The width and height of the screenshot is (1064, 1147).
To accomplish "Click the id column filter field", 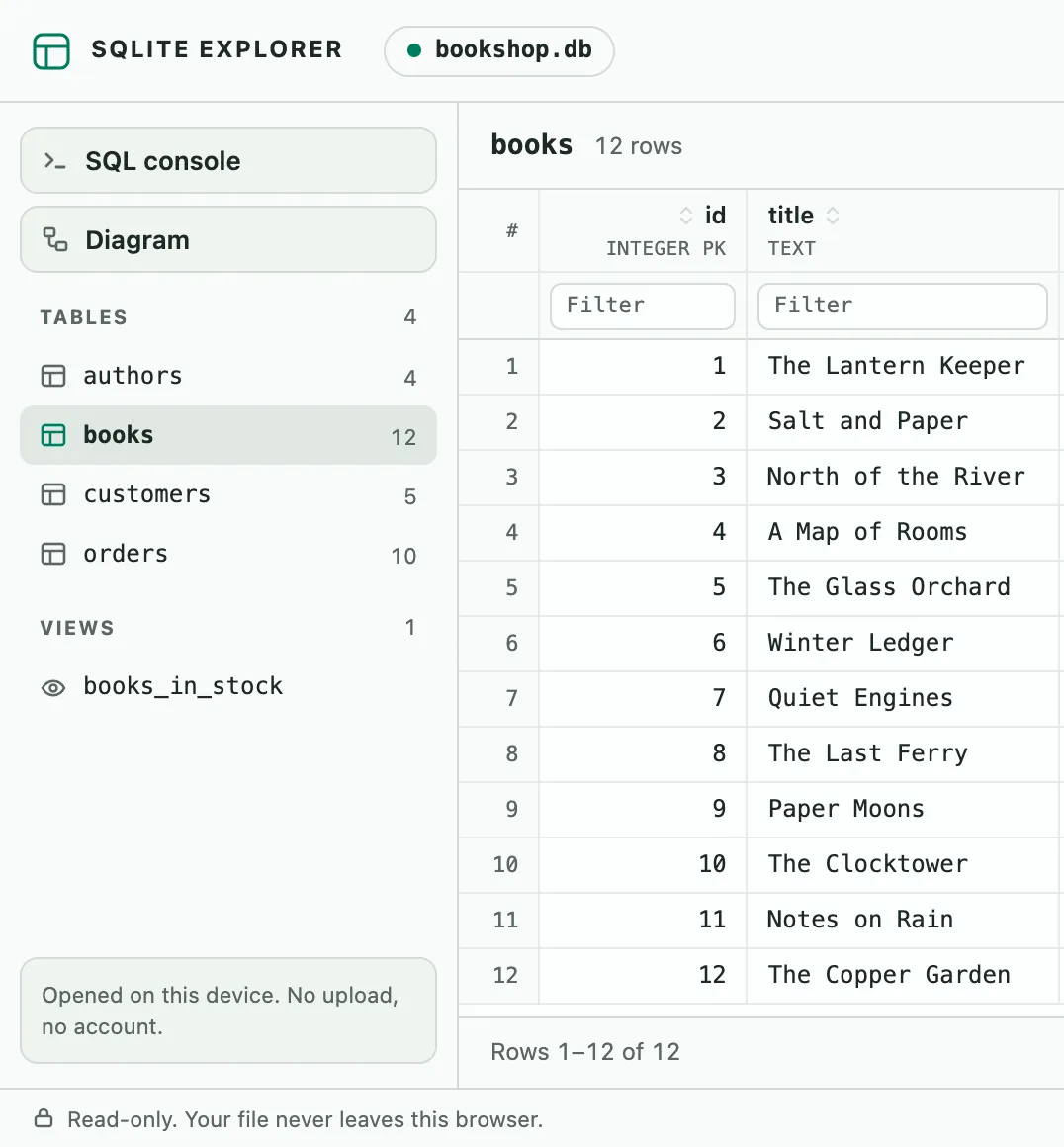I will [x=643, y=306].
